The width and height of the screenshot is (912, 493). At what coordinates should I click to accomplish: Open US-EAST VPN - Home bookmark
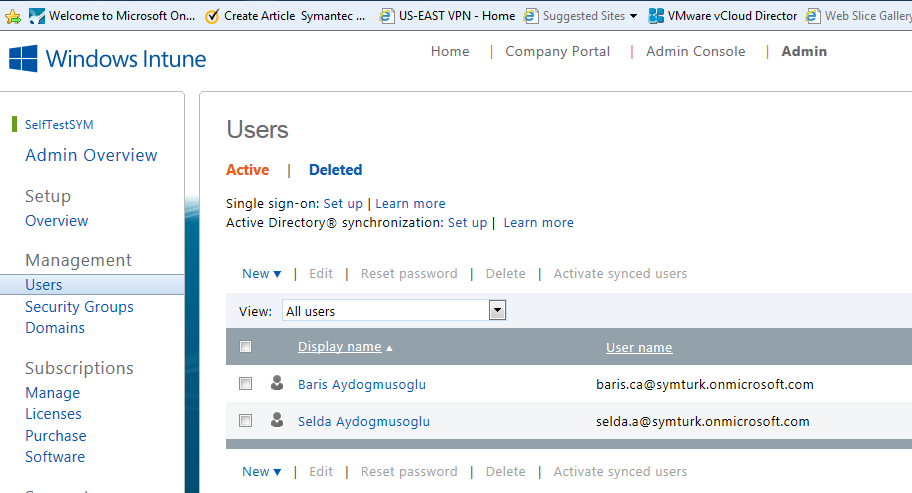pyautogui.click(x=447, y=16)
